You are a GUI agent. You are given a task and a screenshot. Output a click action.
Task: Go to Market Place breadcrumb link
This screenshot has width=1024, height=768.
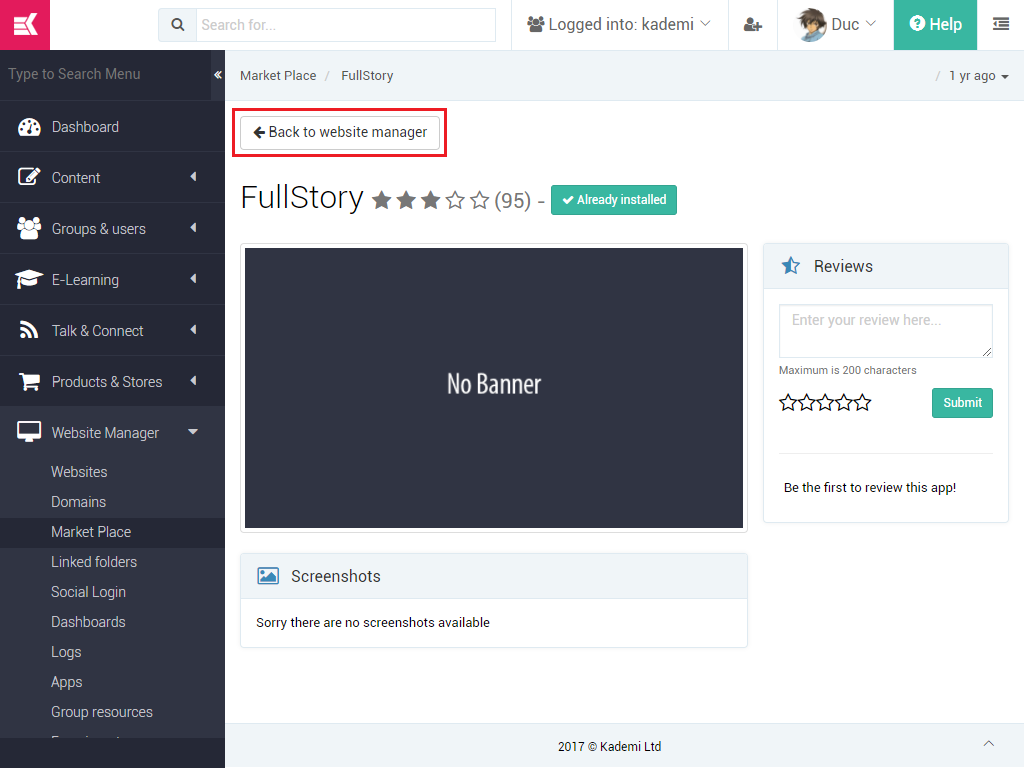tap(278, 76)
